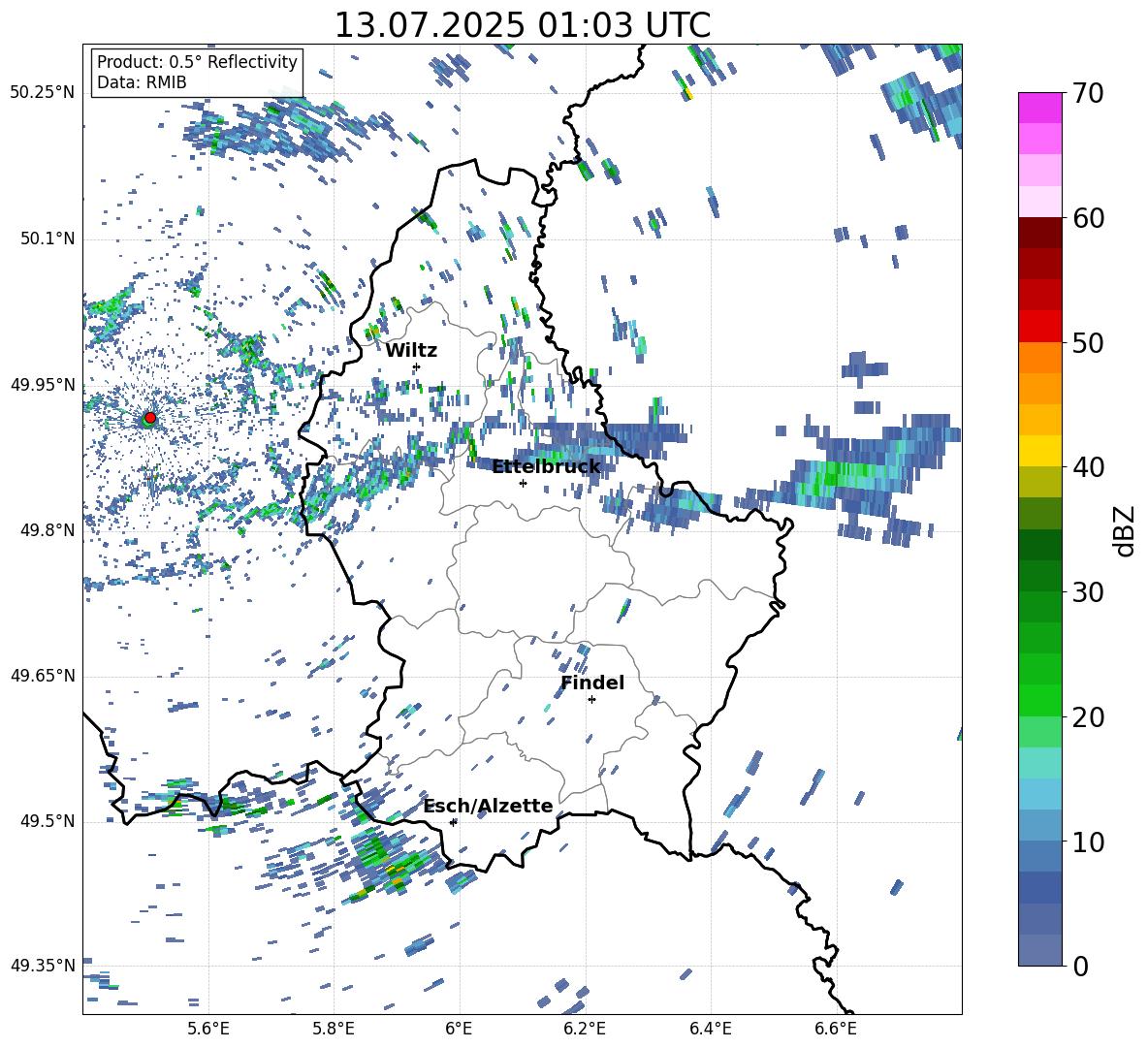This screenshot has height=1048, width=1148.
Task: Click the 6.2°E longitude label
Action: 585,1029
